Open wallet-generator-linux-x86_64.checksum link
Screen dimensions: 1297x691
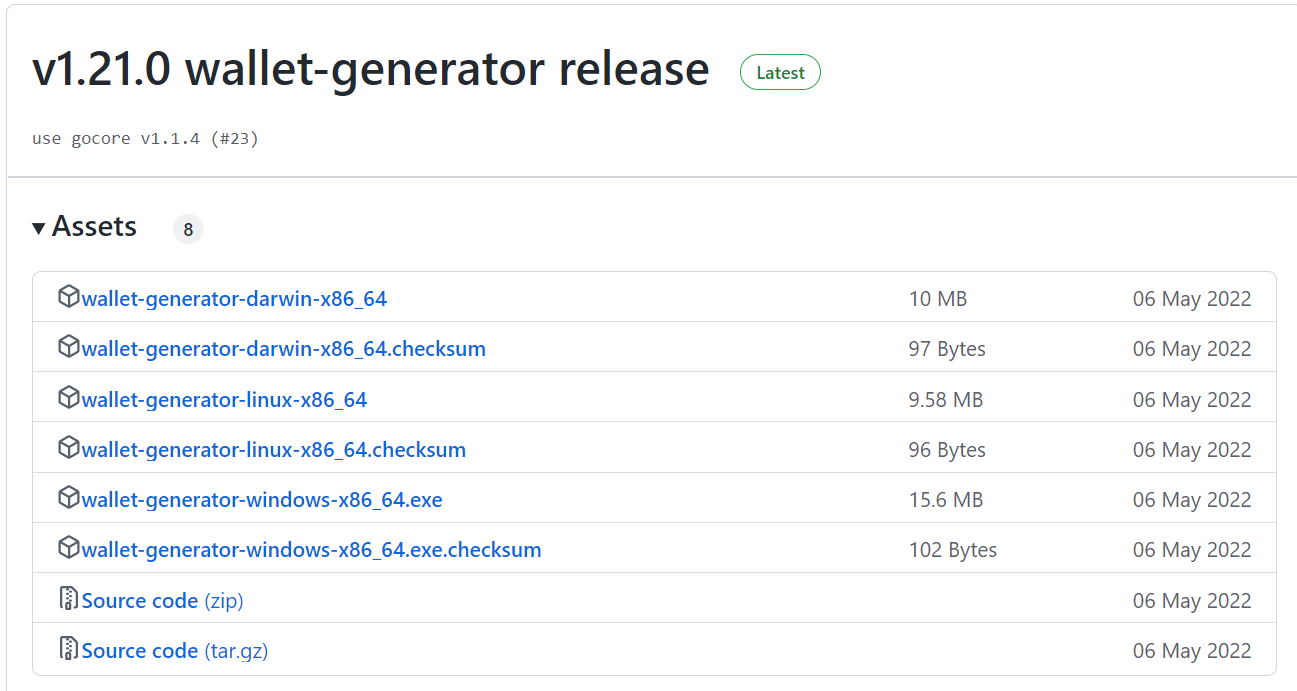pos(273,450)
